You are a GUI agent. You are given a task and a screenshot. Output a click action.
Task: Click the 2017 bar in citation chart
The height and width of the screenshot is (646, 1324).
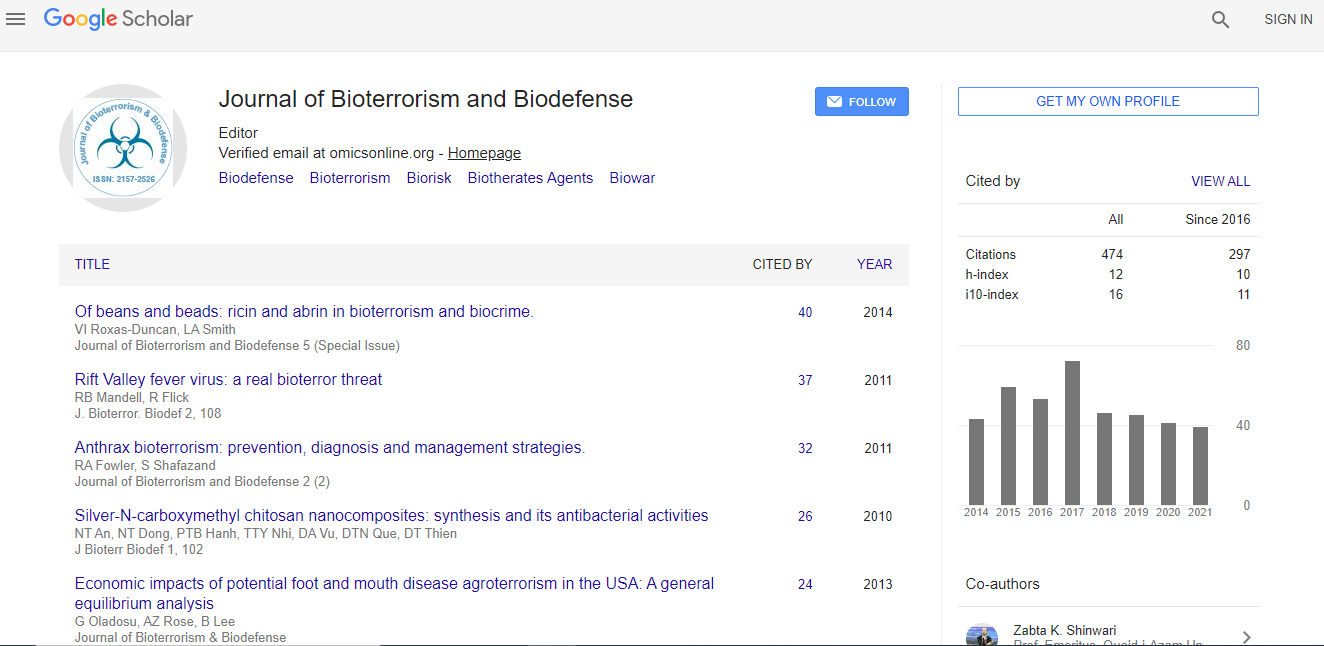(1072, 433)
